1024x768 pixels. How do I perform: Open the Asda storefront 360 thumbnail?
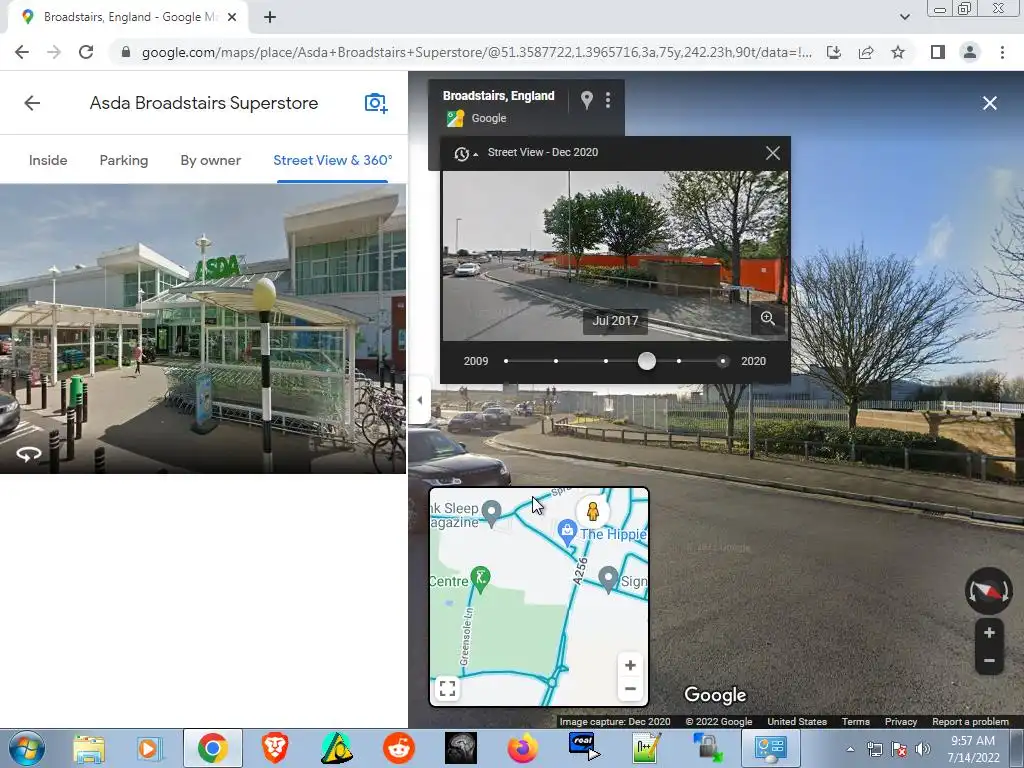(202, 328)
